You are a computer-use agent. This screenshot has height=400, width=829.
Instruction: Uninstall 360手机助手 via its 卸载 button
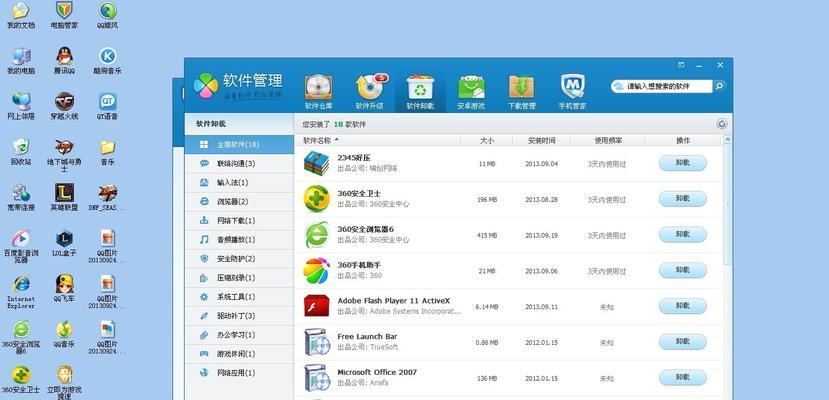point(683,271)
